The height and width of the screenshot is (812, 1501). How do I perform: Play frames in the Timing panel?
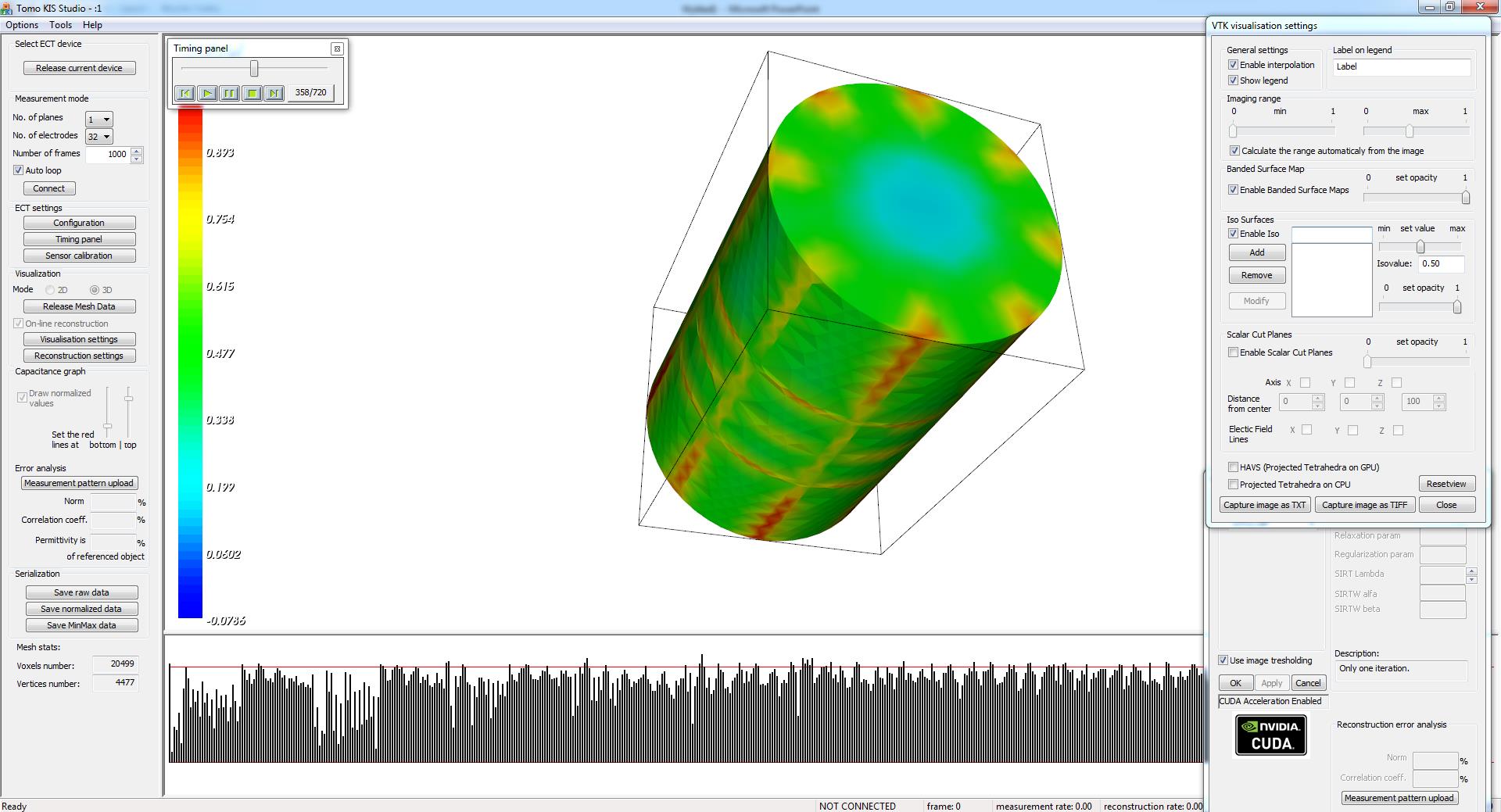[207, 93]
